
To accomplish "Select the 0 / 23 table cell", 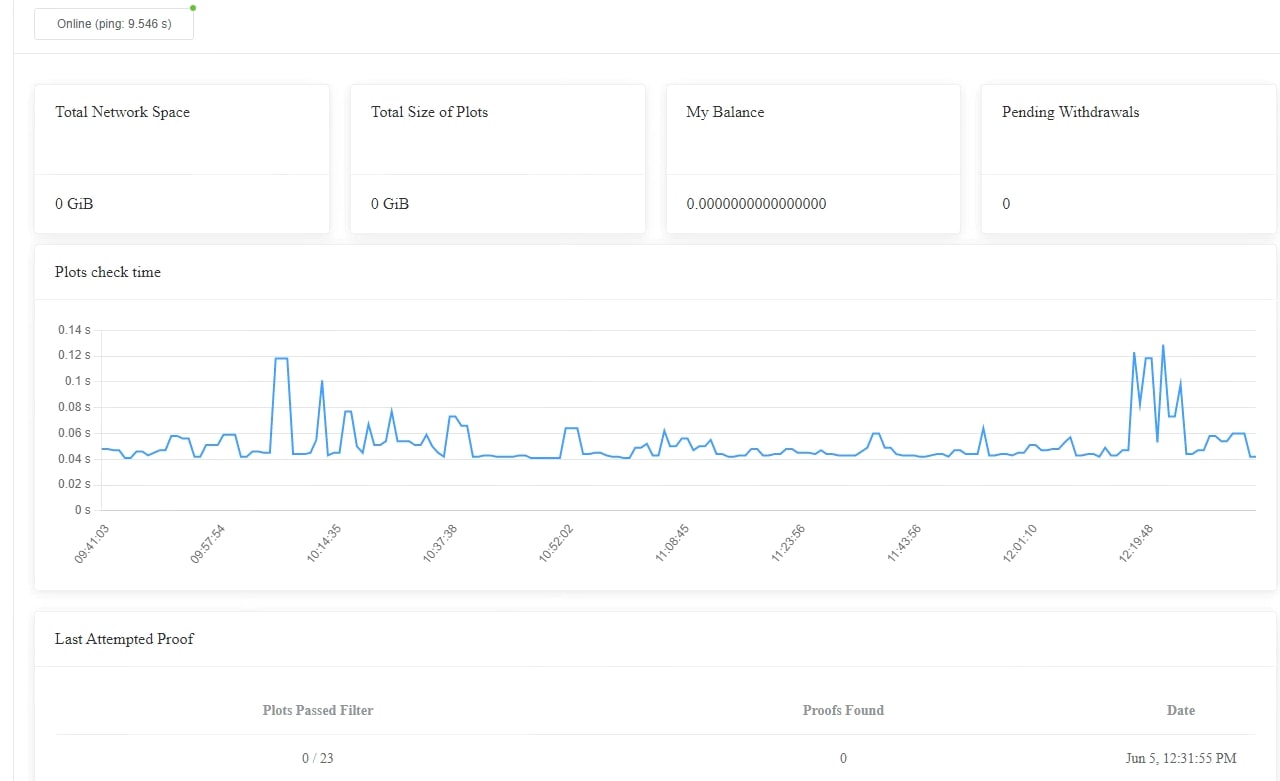I will [318, 758].
